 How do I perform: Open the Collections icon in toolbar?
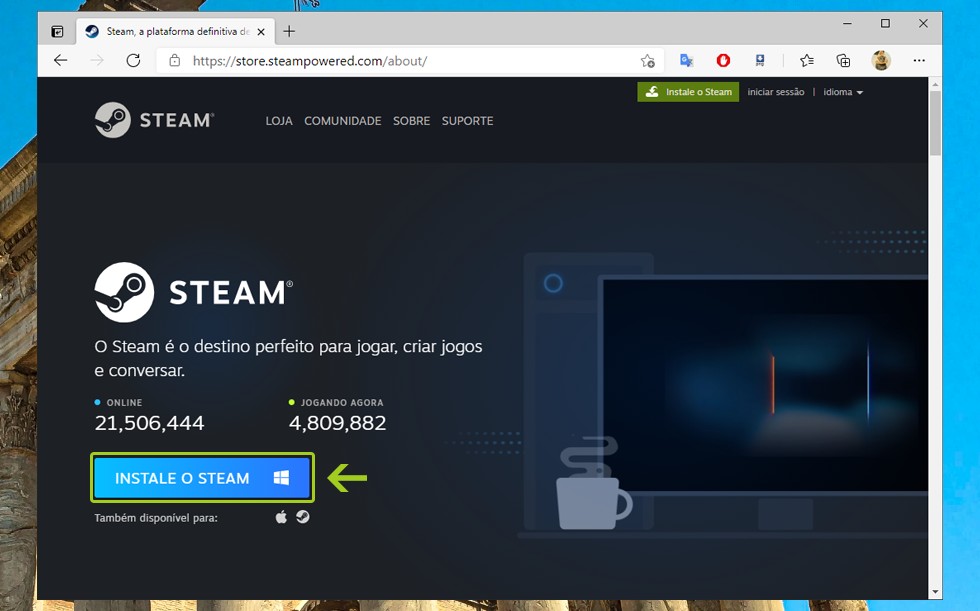[x=843, y=60]
